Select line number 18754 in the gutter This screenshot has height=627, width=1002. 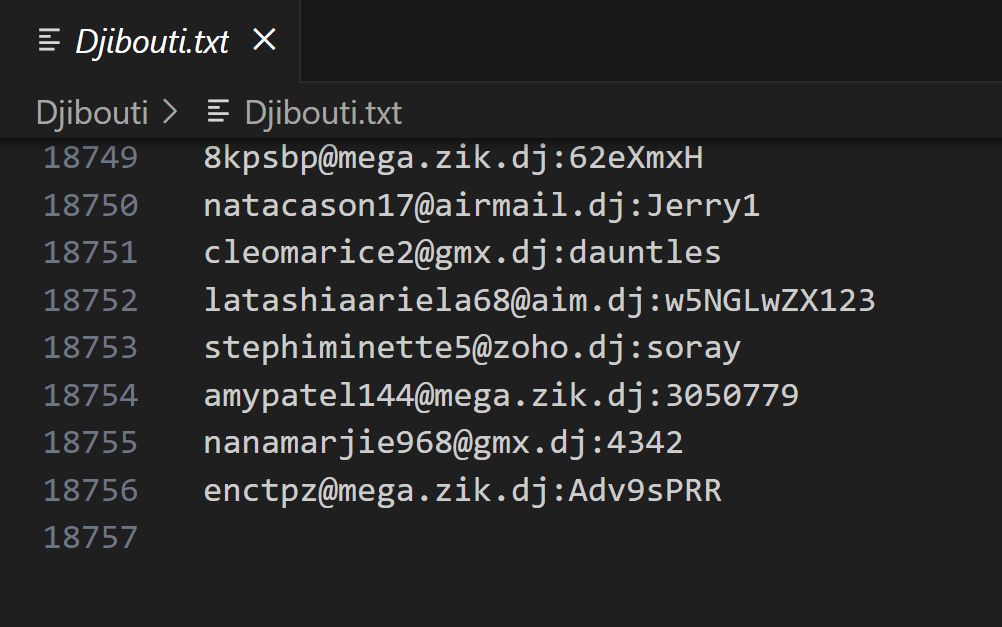(91, 396)
